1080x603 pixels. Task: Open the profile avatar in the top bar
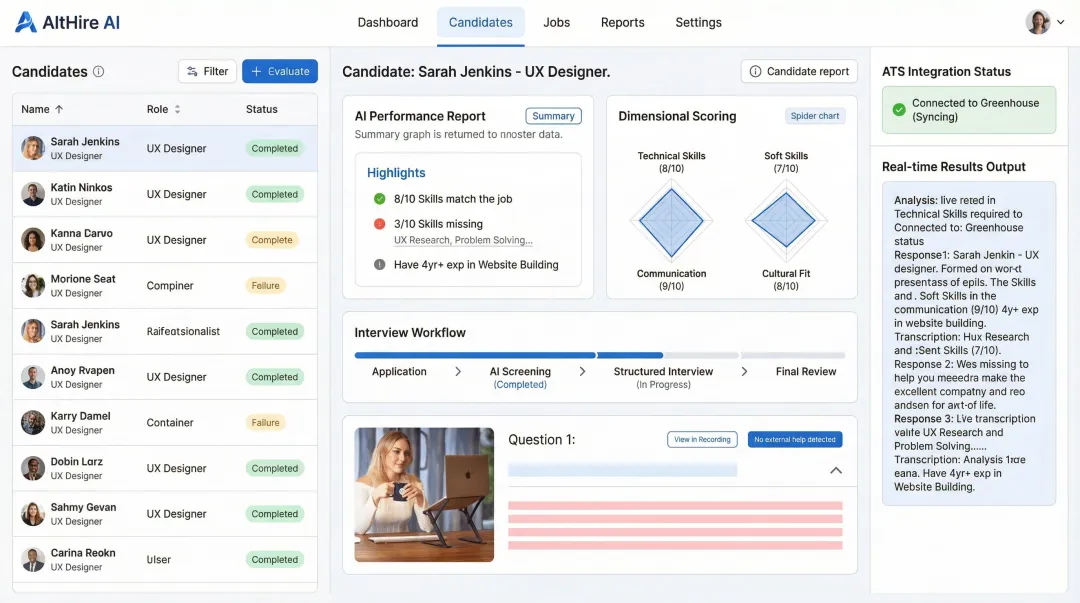coord(1037,21)
